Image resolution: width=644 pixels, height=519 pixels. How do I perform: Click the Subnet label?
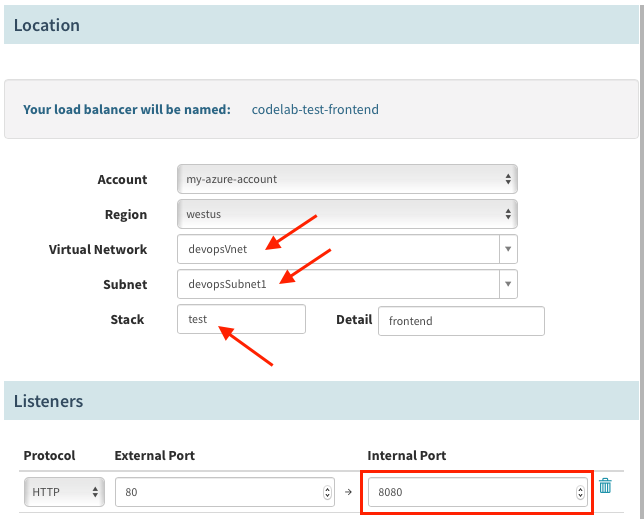[x=125, y=284]
